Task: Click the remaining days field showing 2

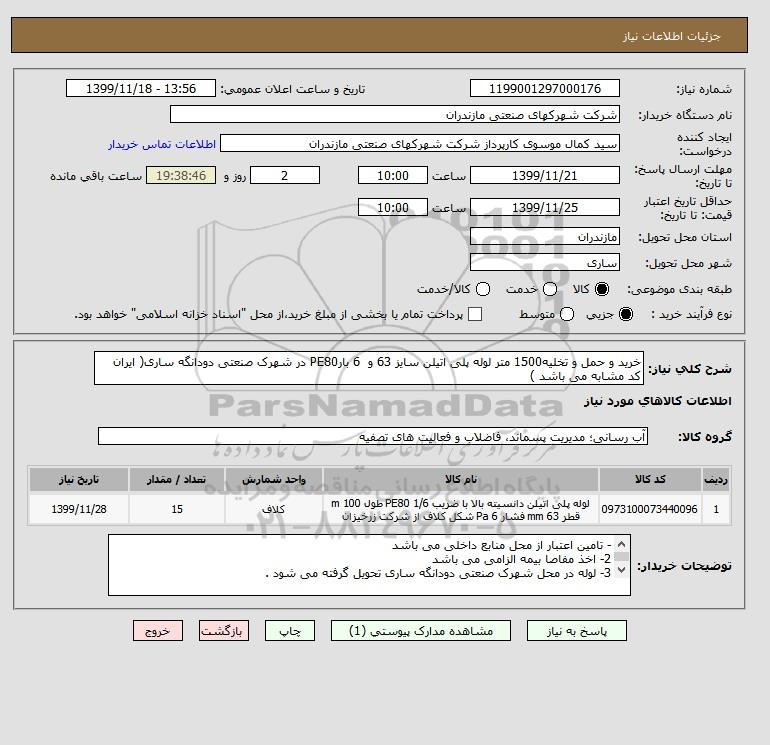Action: (285, 175)
